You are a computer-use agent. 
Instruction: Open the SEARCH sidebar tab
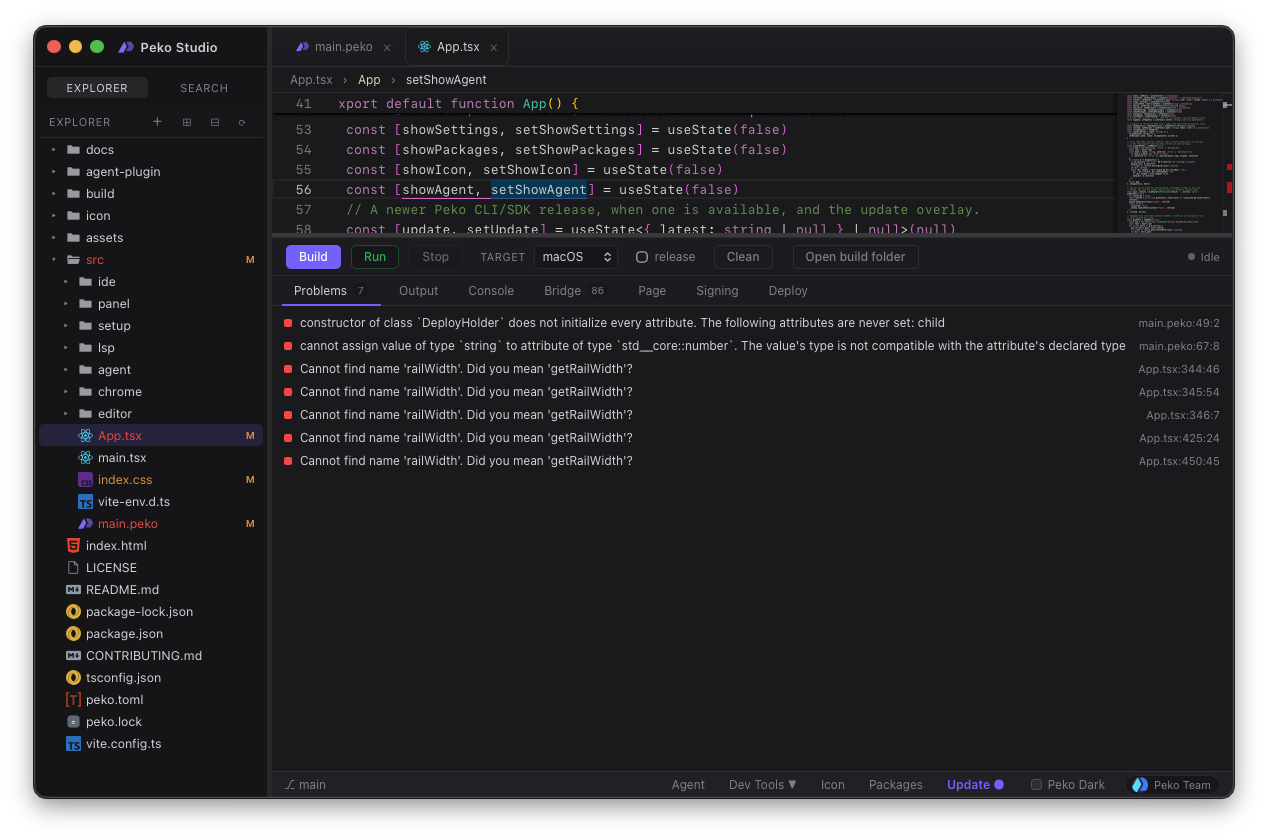tap(204, 88)
